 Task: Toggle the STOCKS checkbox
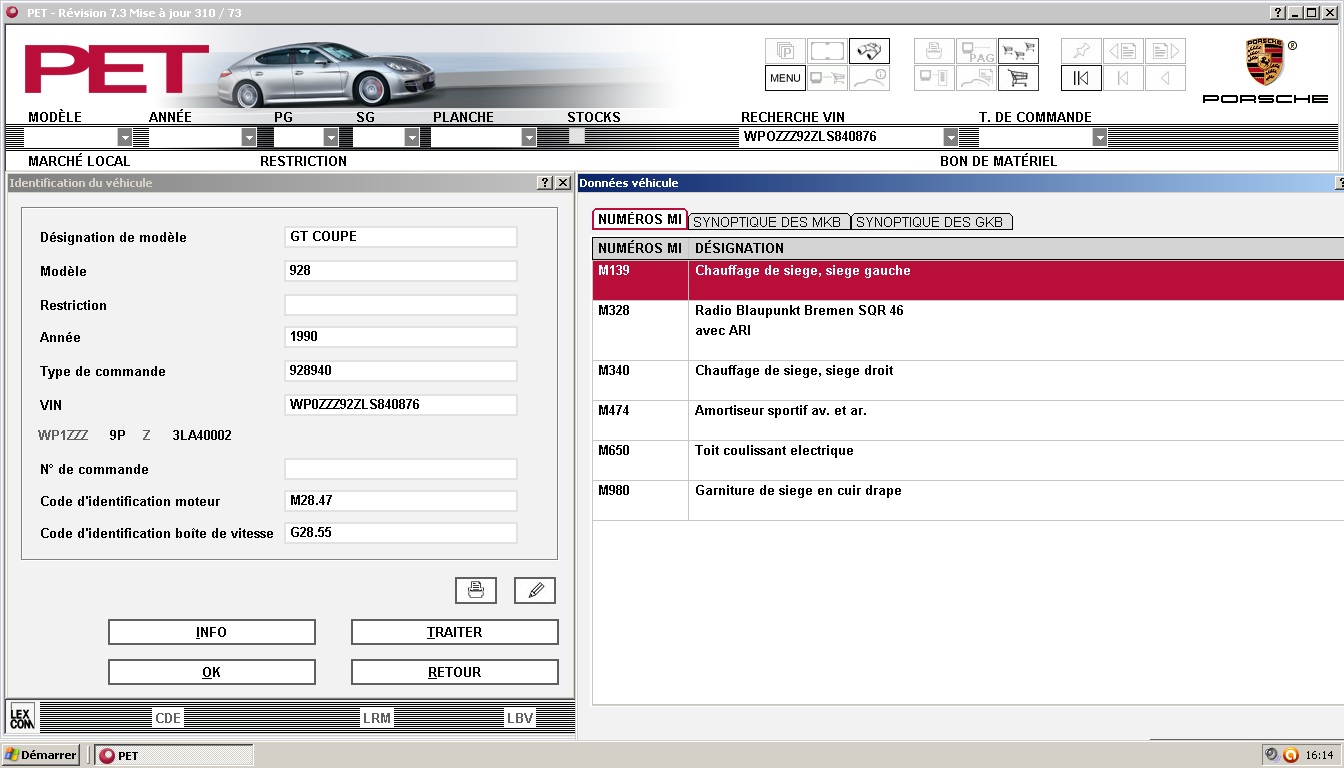point(577,136)
